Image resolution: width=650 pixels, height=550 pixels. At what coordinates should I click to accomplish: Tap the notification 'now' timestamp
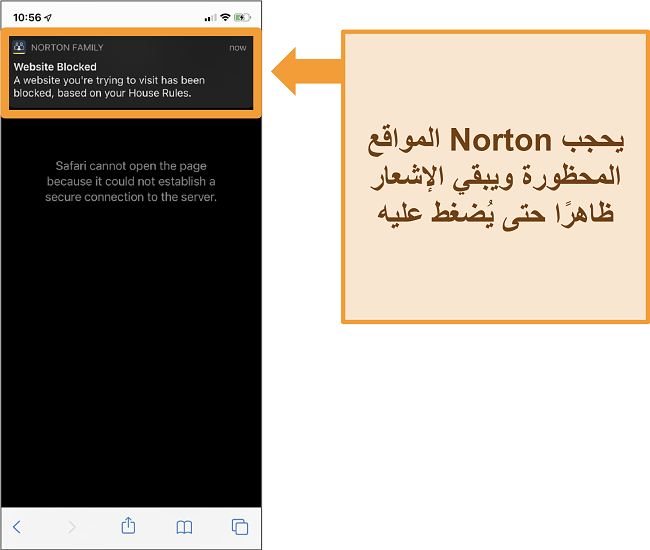point(238,48)
